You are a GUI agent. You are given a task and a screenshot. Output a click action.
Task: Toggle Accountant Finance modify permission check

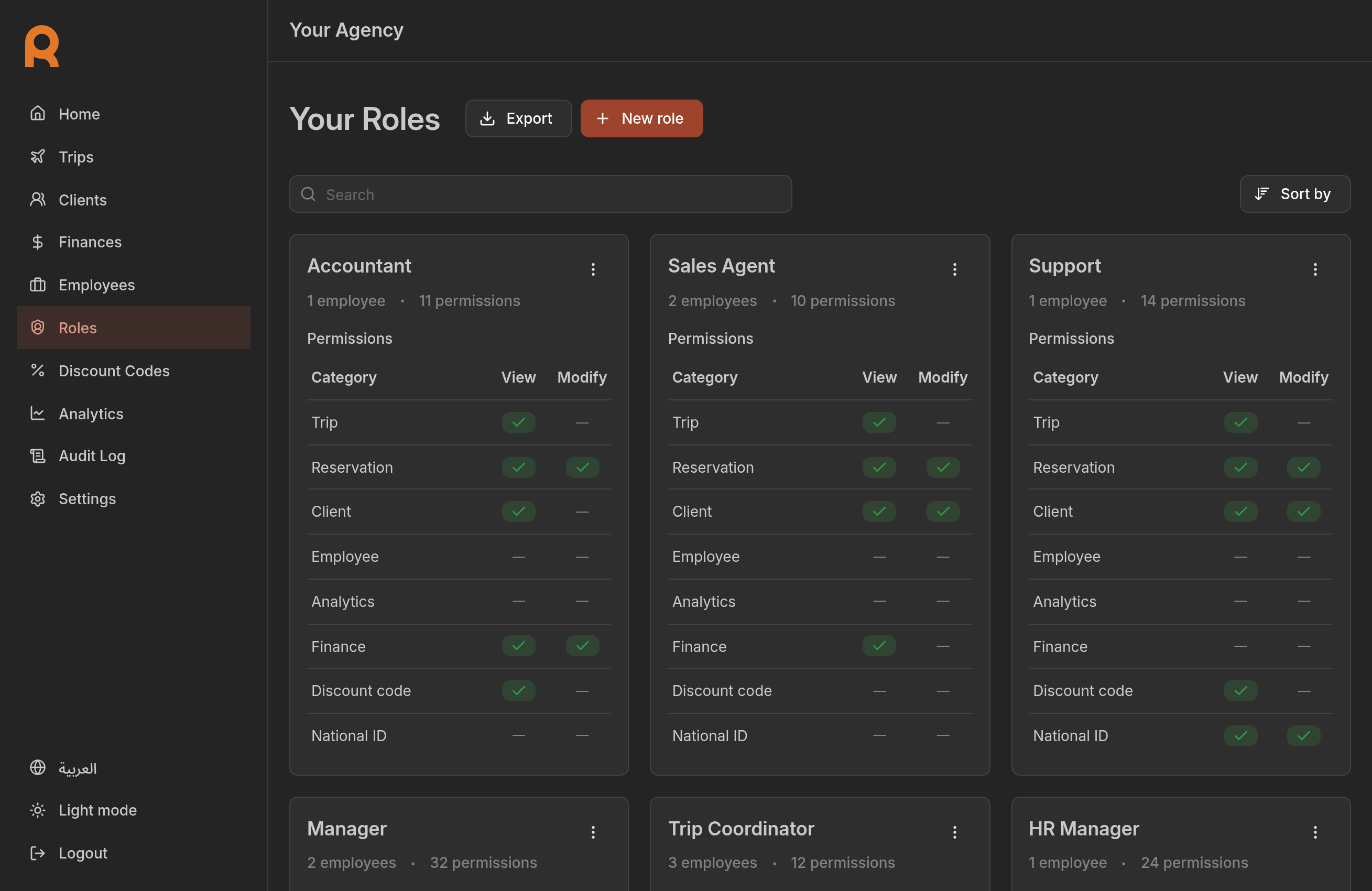coord(582,646)
